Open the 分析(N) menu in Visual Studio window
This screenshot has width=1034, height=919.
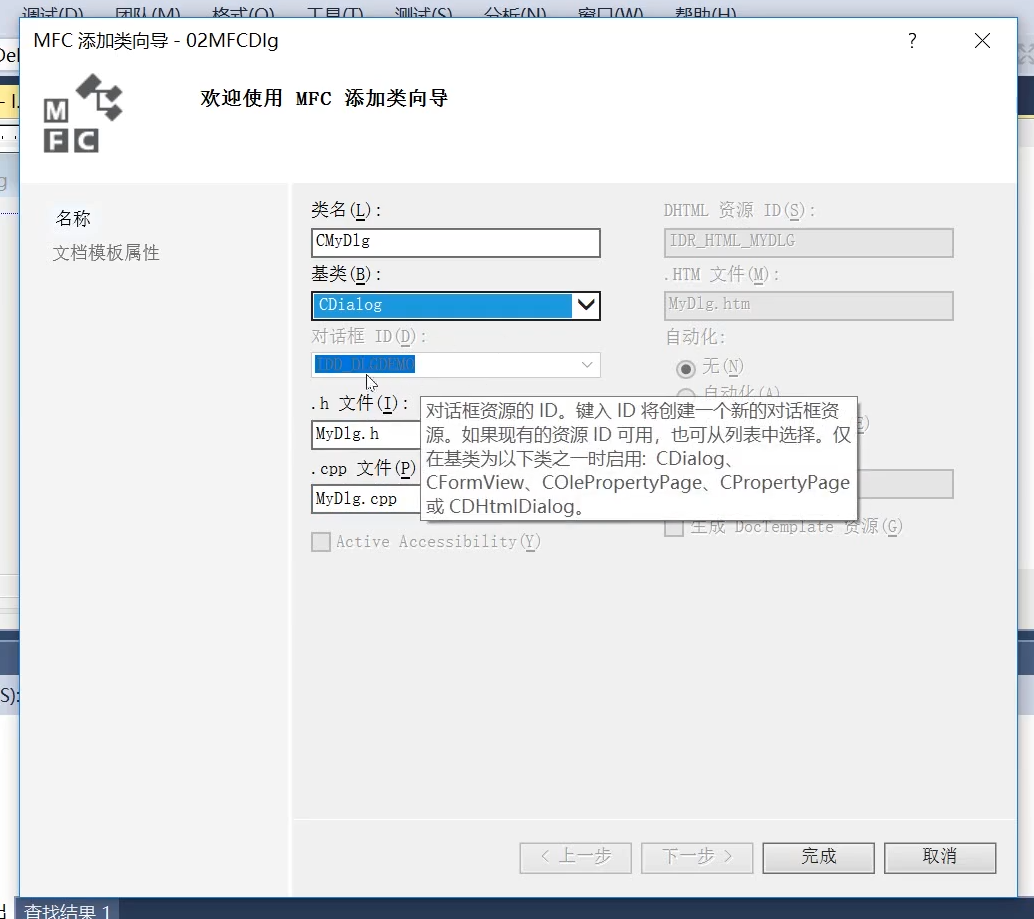[x=515, y=13]
